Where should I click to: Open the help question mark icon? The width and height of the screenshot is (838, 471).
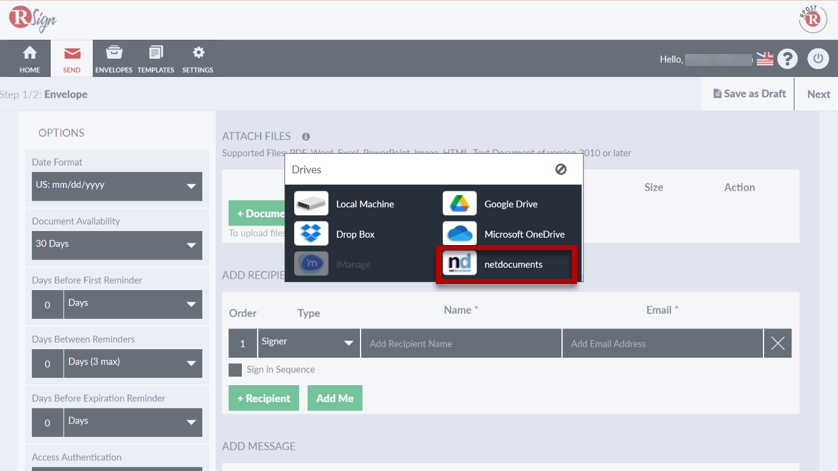pyautogui.click(x=787, y=58)
